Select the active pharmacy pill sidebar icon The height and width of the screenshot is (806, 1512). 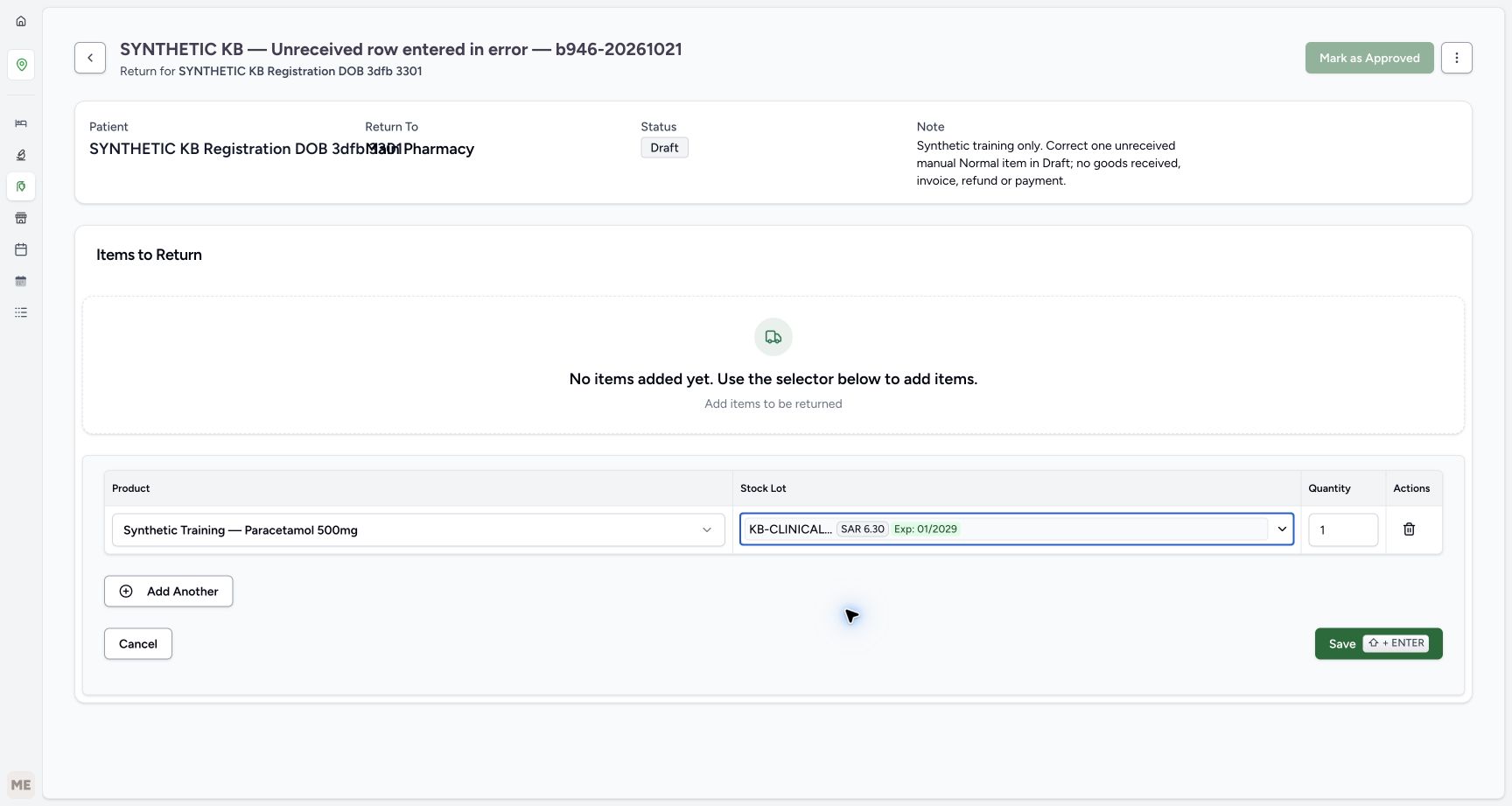(21, 186)
